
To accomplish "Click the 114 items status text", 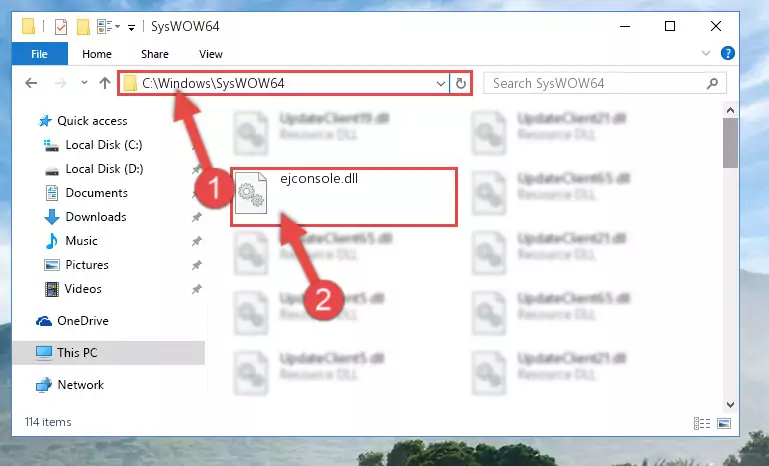I will pos(48,422).
